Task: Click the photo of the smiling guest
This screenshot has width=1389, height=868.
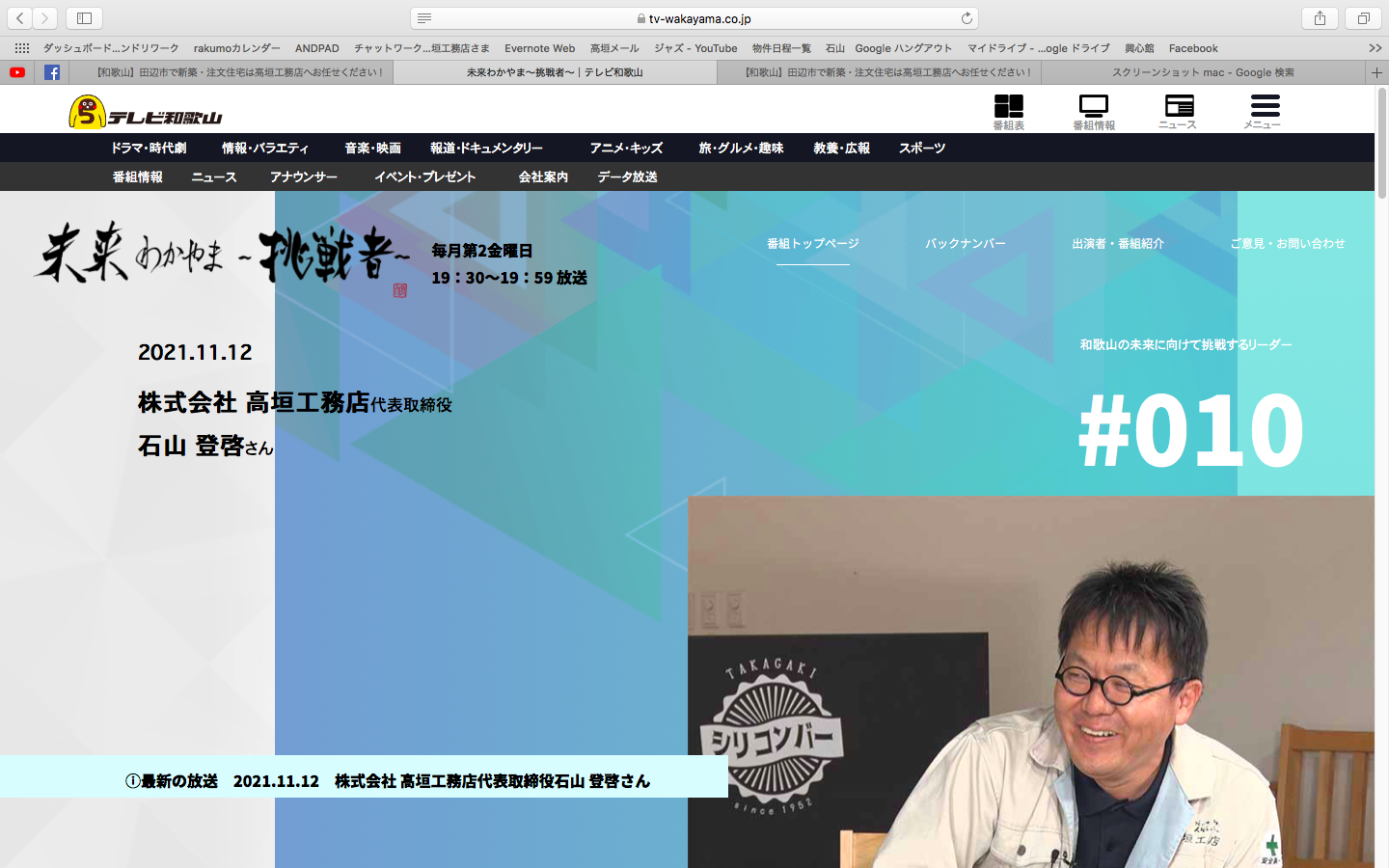Action: tap(1031, 682)
